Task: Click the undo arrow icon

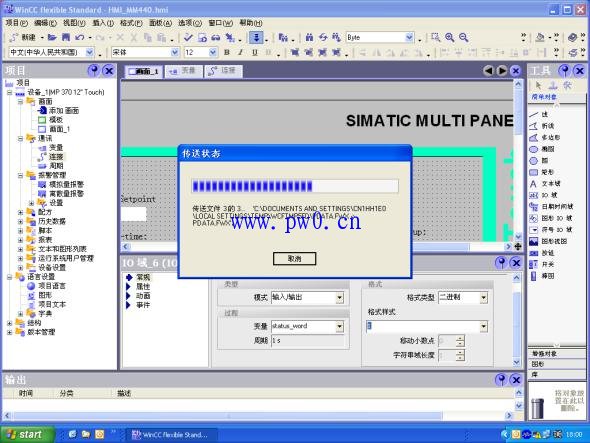Action: coord(79,37)
